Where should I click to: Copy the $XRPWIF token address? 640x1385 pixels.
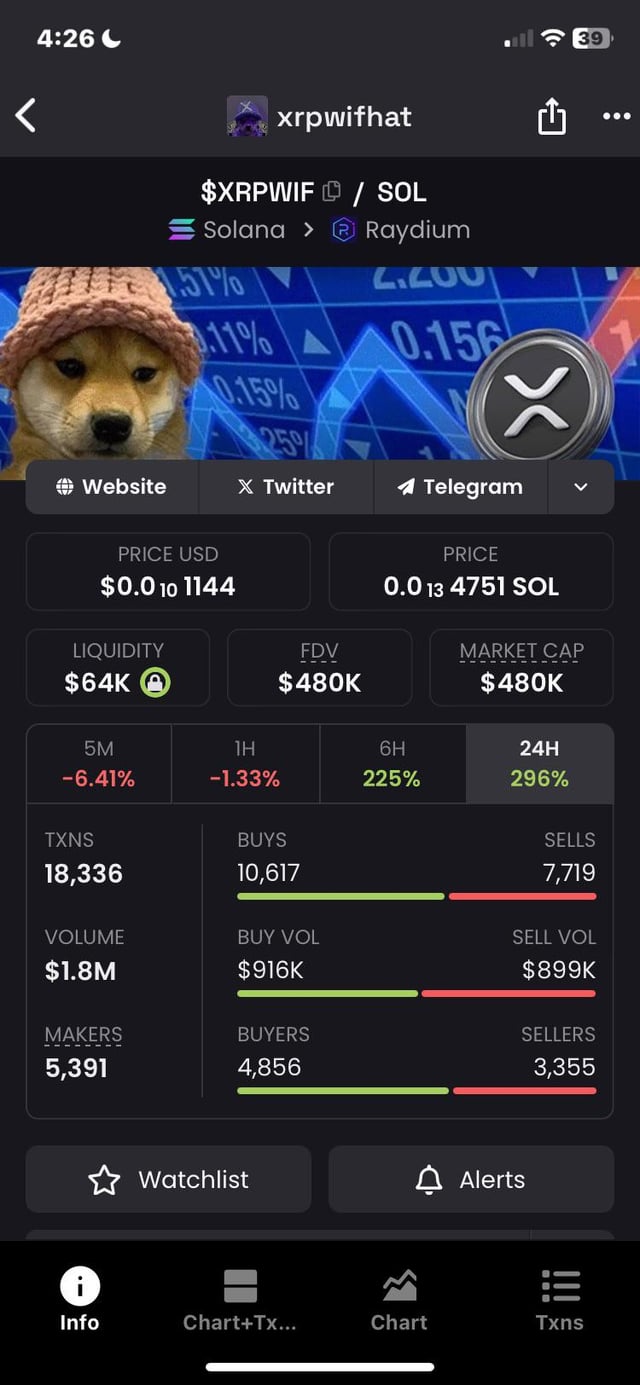click(332, 190)
